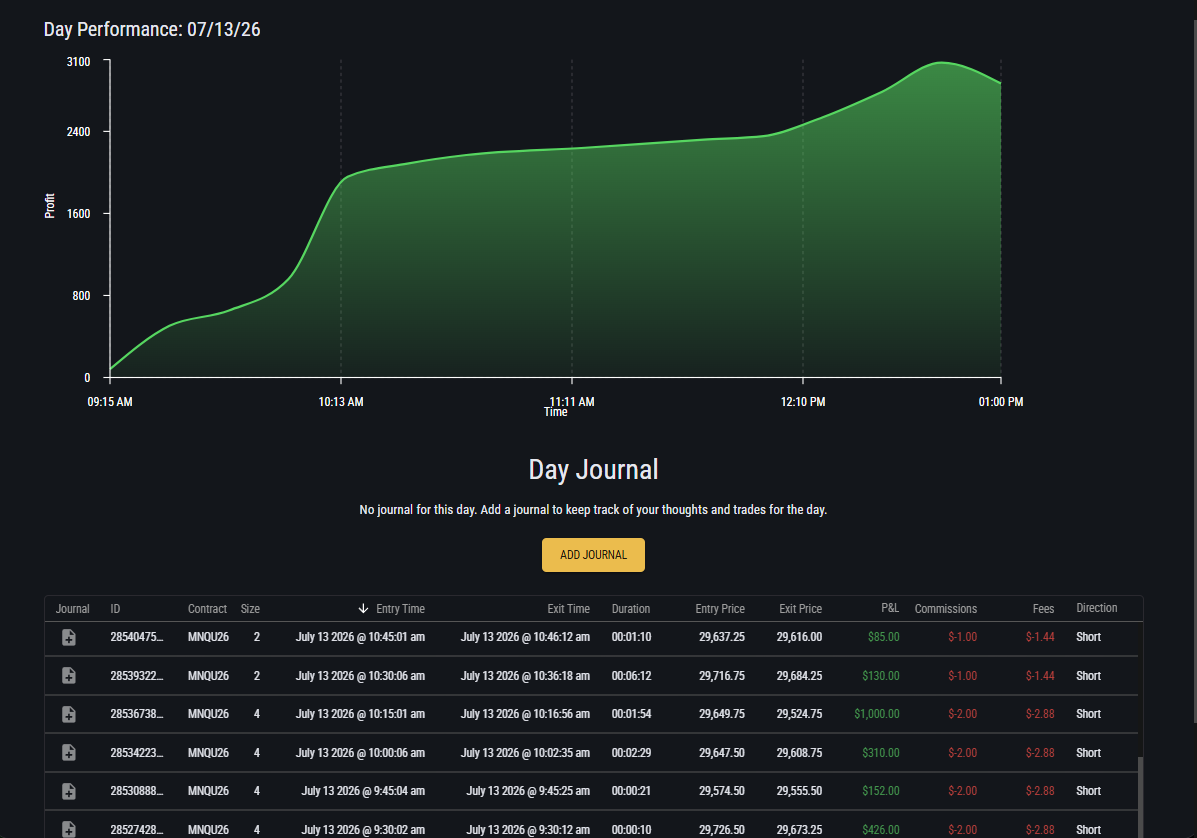Viewport: 1197px width, 838px height.
Task: Click the 12:10 PM chart axis label
Action: click(x=802, y=401)
